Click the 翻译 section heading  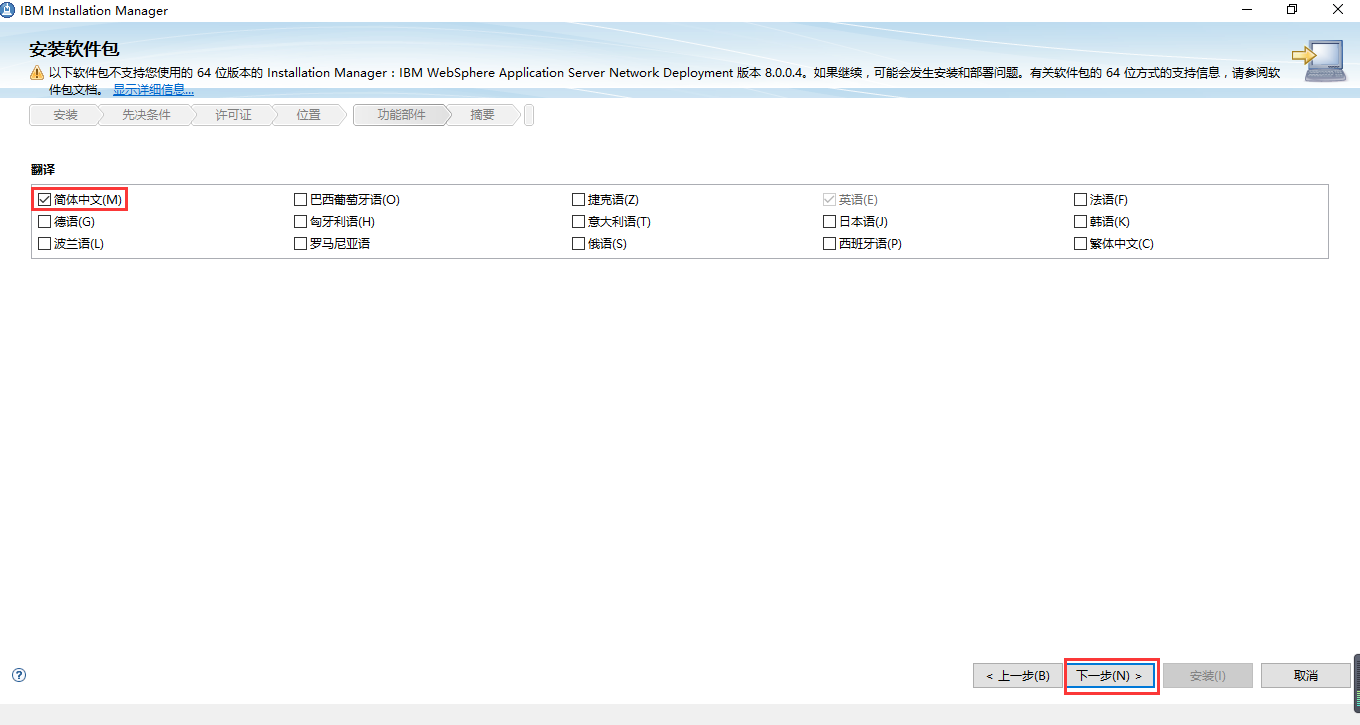[x=43, y=169]
